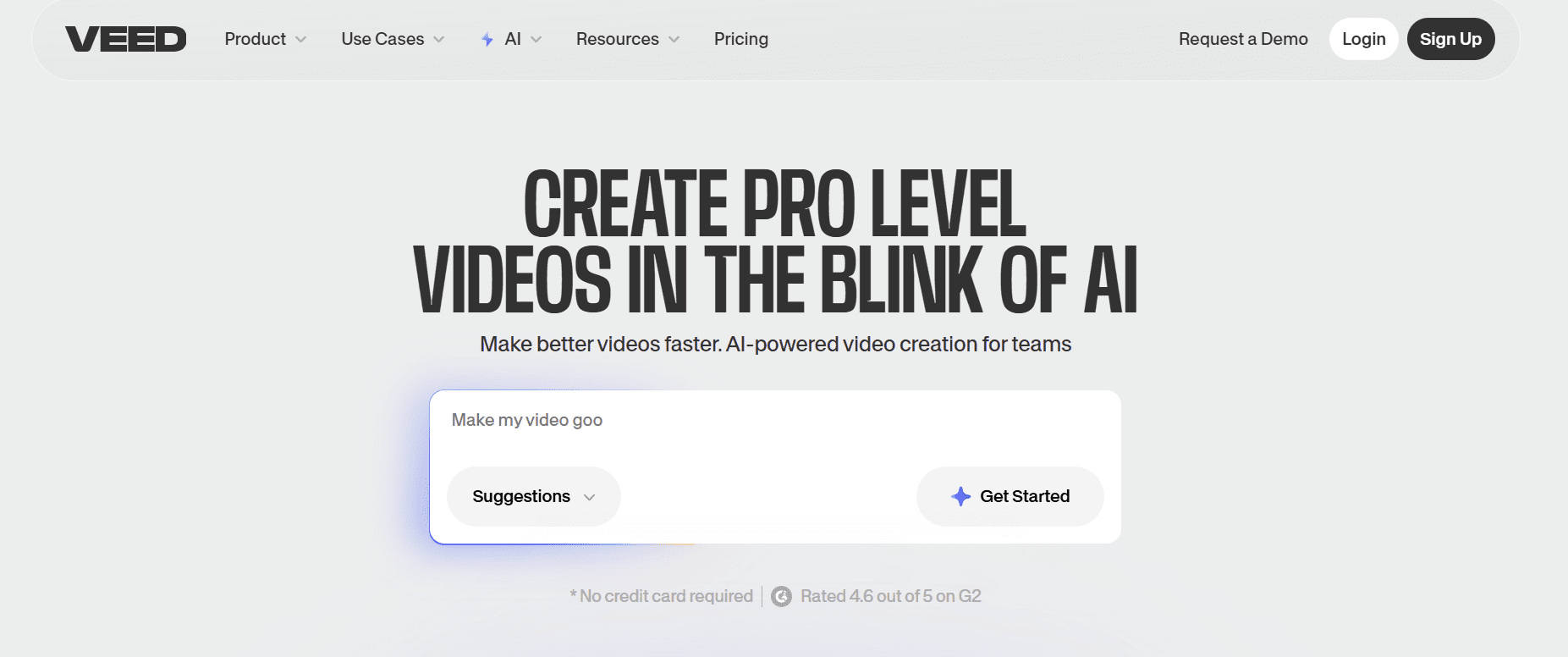Focus the video prompt input field

[775, 421]
